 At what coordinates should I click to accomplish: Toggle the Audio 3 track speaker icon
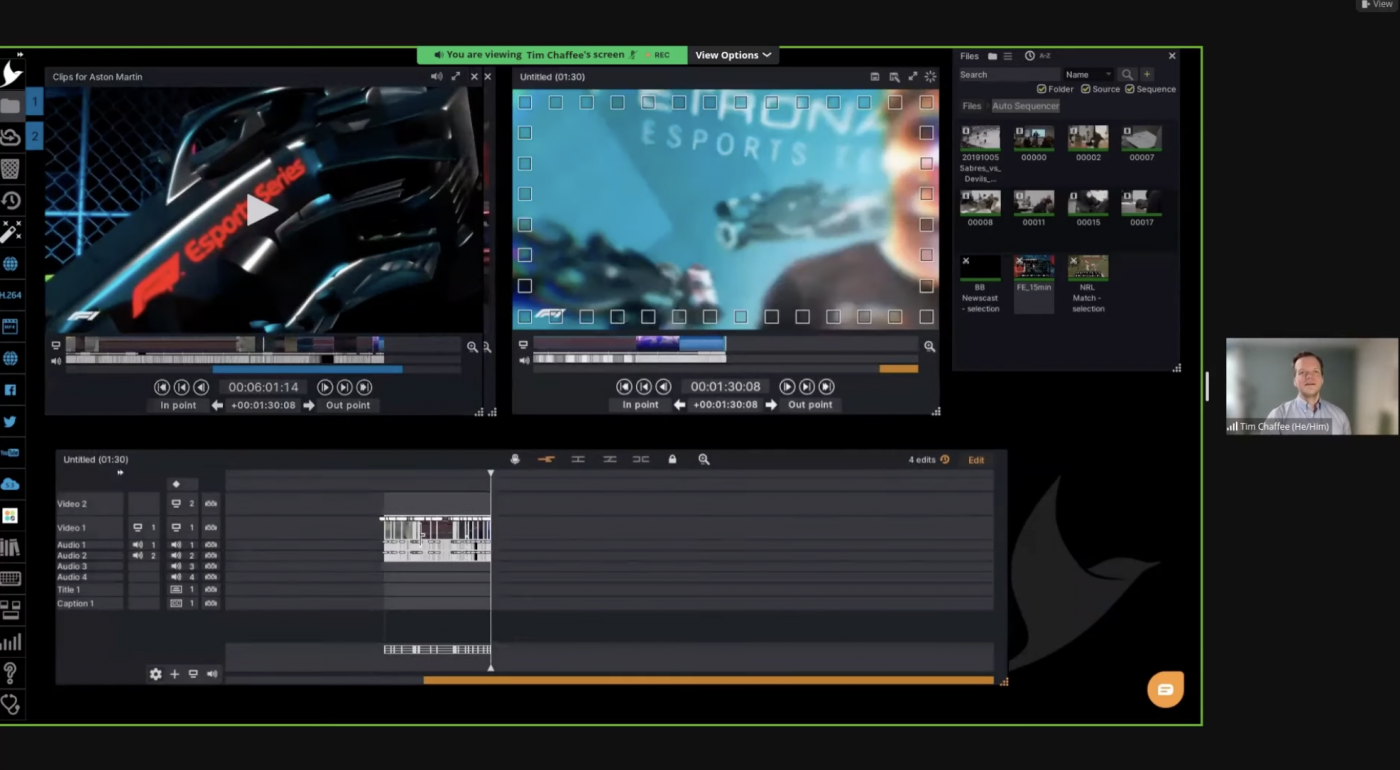pyautogui.click(x=176, y=566)
